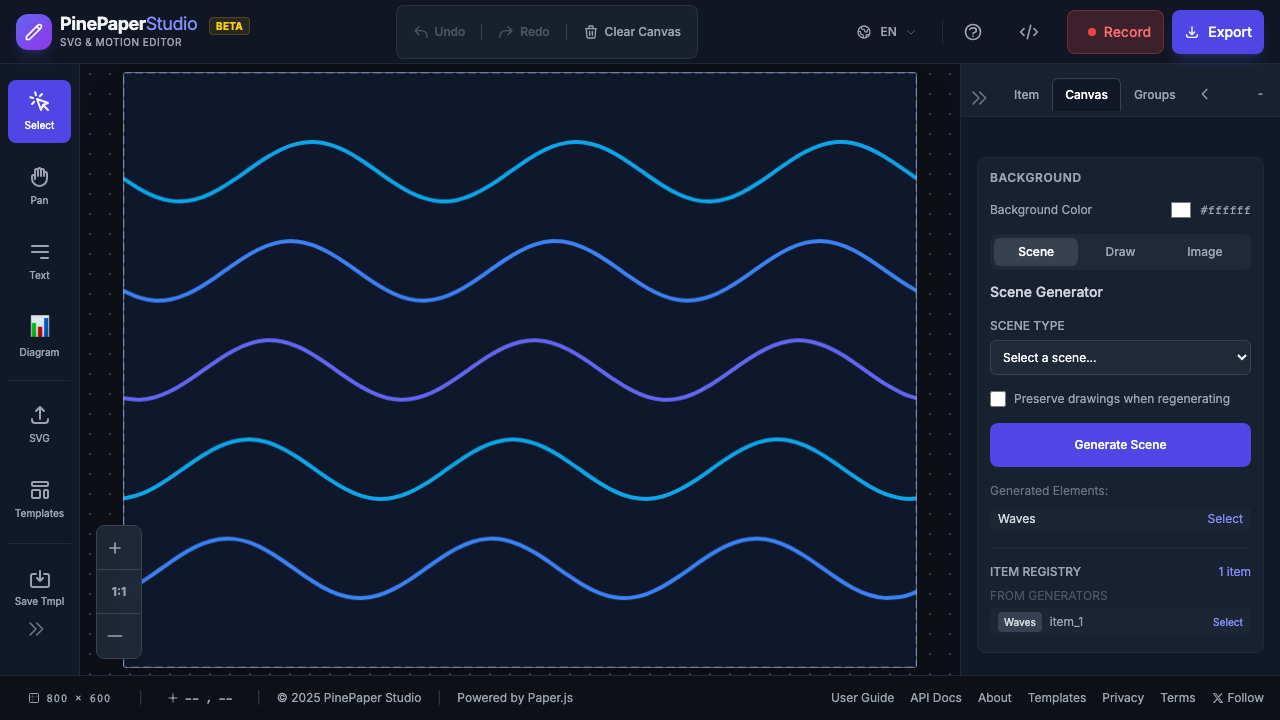Collapse the right panel with the chevron
The image size is (1280, 720).
[x=1204, y=94]
